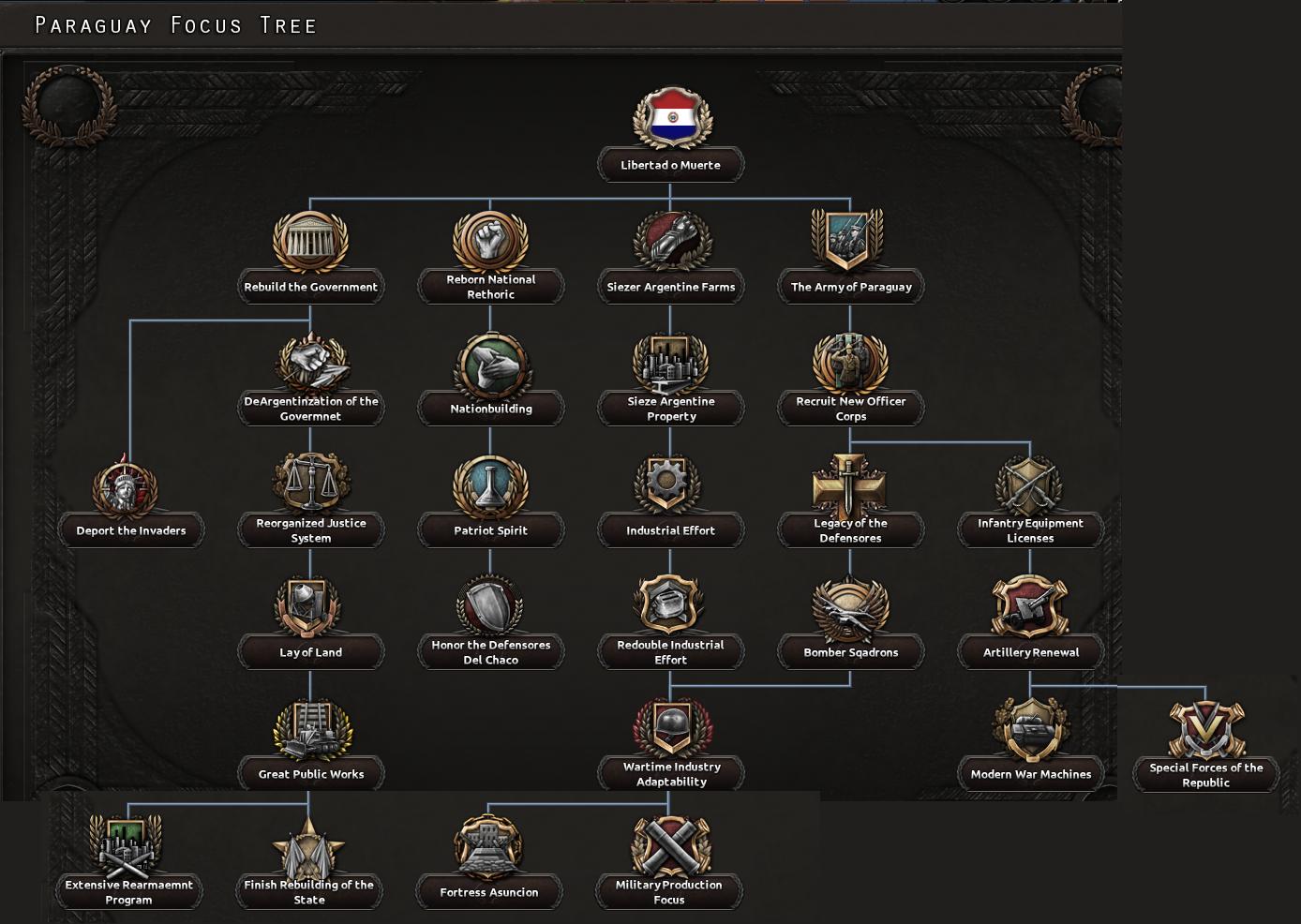Viewport: 1301px width, 924px height.
Task: Choose the Lay of Land icon
Action: pos(307,607)
